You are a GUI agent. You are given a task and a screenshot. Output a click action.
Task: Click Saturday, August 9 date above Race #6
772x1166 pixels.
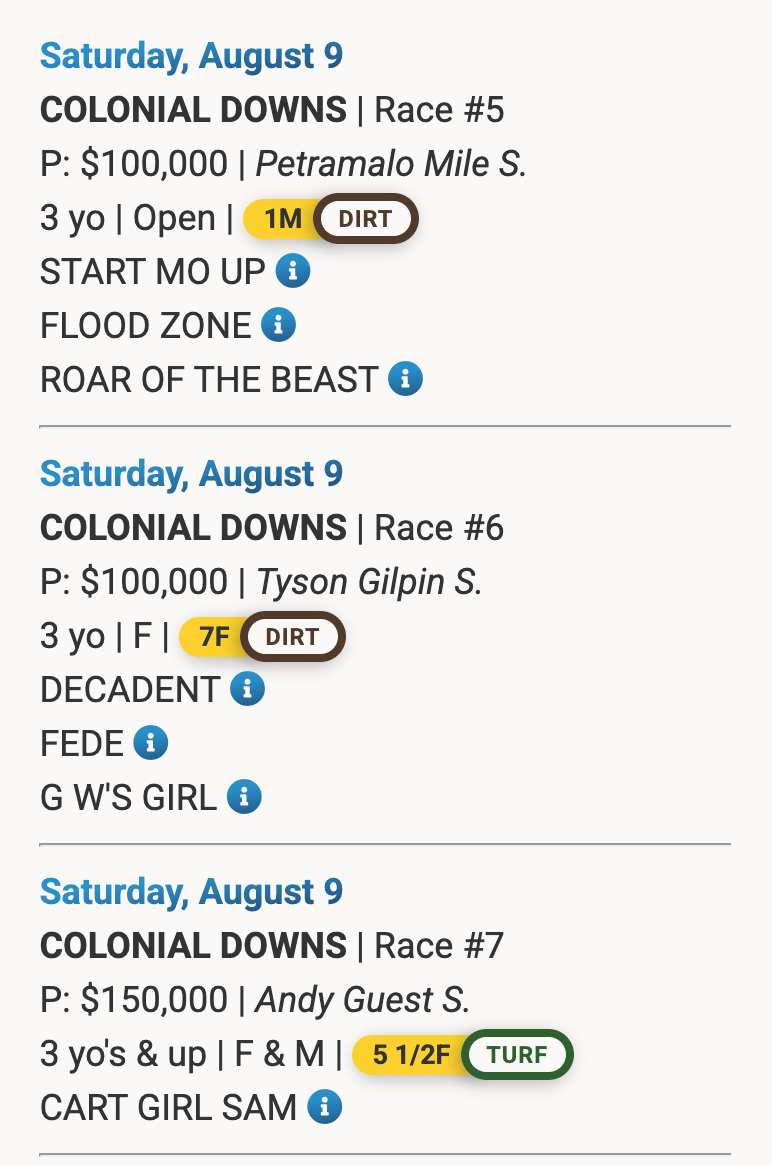point(191,474)
